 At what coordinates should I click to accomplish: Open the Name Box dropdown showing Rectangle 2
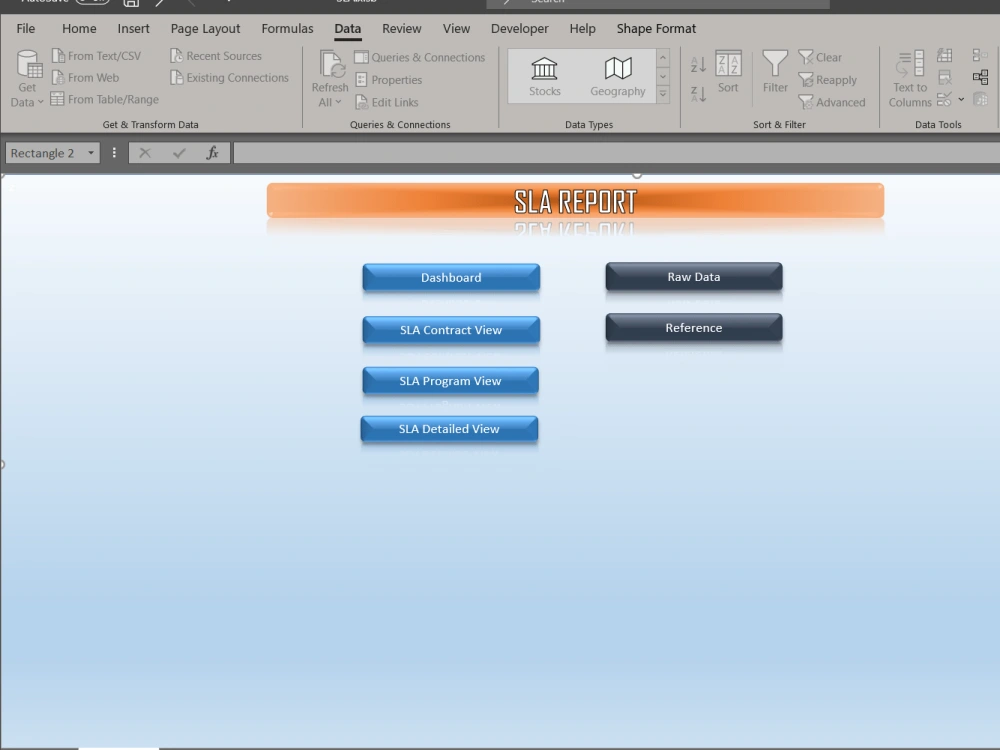(90, 152)
